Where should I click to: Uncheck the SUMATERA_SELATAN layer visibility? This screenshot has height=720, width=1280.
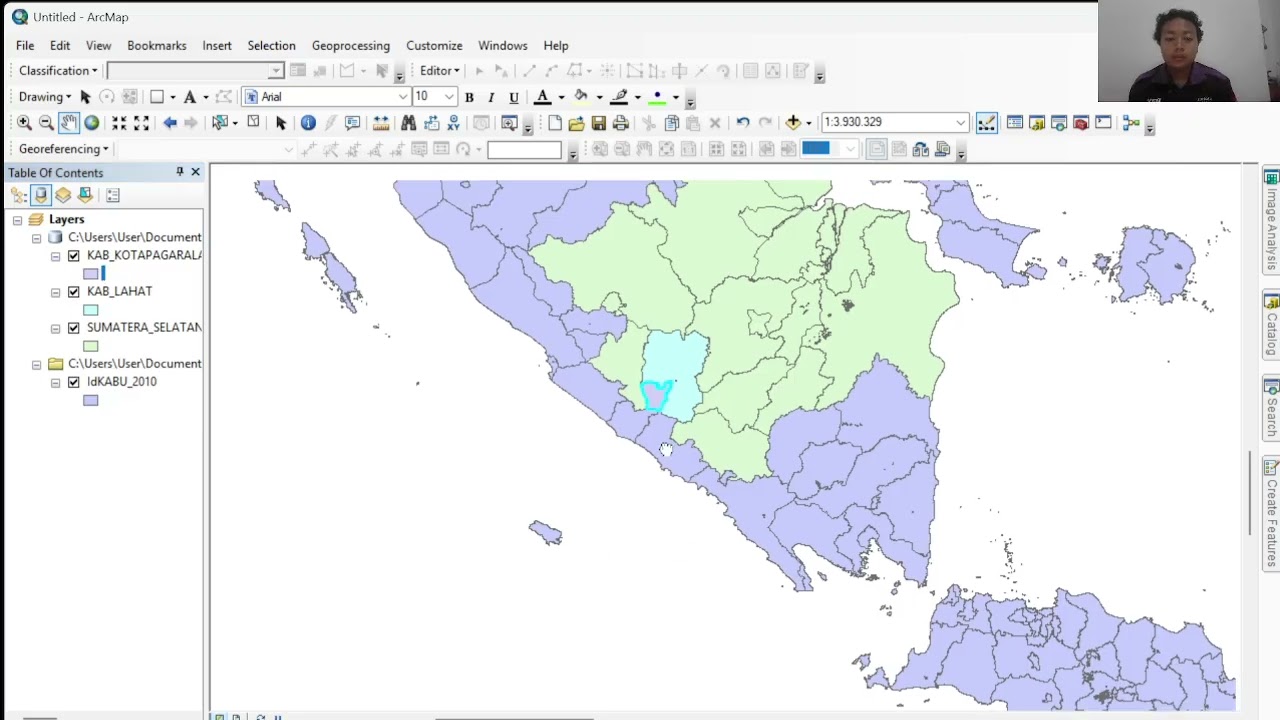tap(73, 328)
